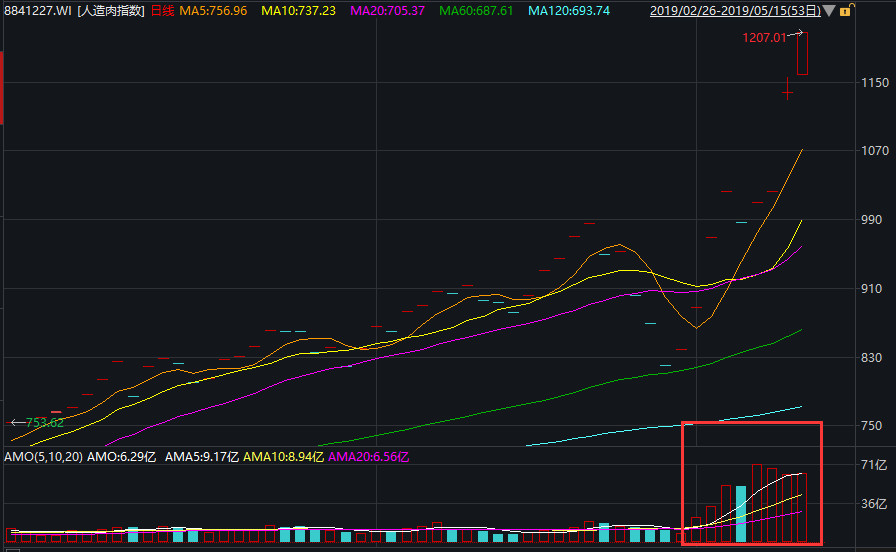The height and width of the screenshot is (552, 896).
Task: Click the 8841227.WI index code
Action: tap(38, 11)
